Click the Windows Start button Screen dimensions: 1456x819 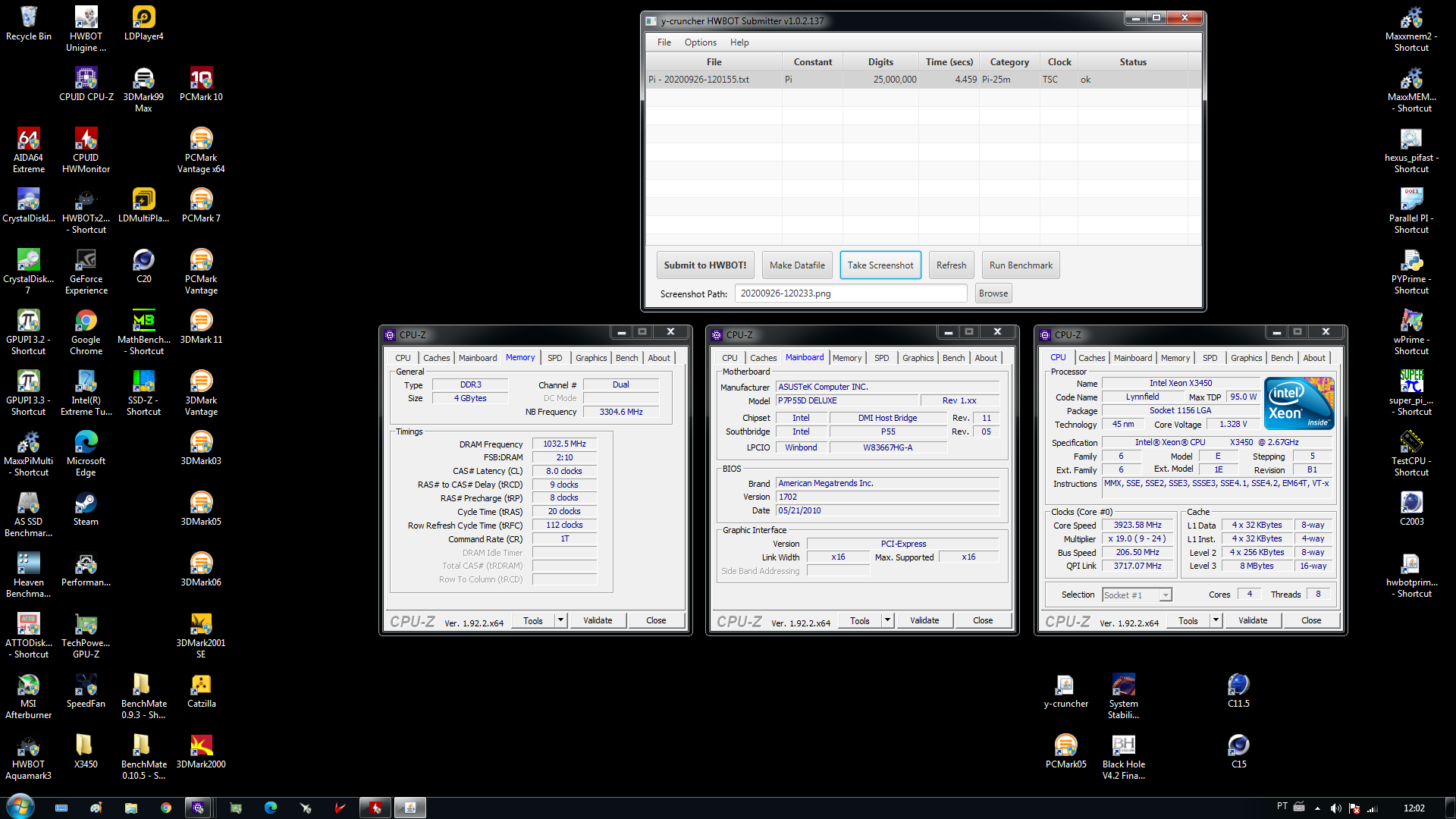coord(20,807)
